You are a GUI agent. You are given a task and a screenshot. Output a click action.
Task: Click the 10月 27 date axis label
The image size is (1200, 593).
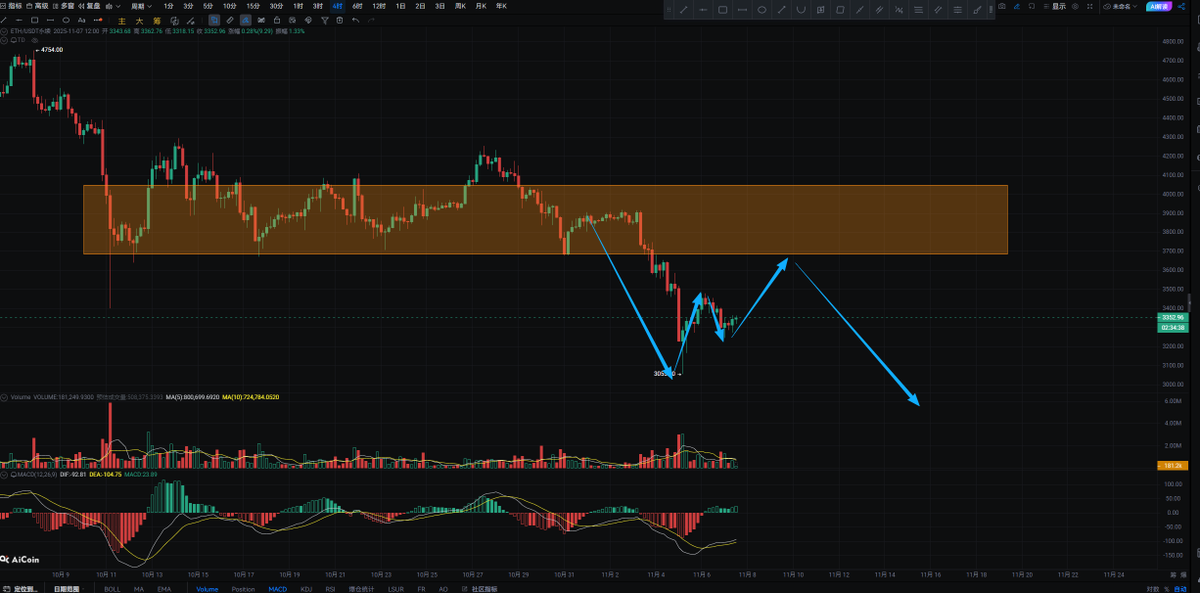pyautogui.click(x=473, y=575)
